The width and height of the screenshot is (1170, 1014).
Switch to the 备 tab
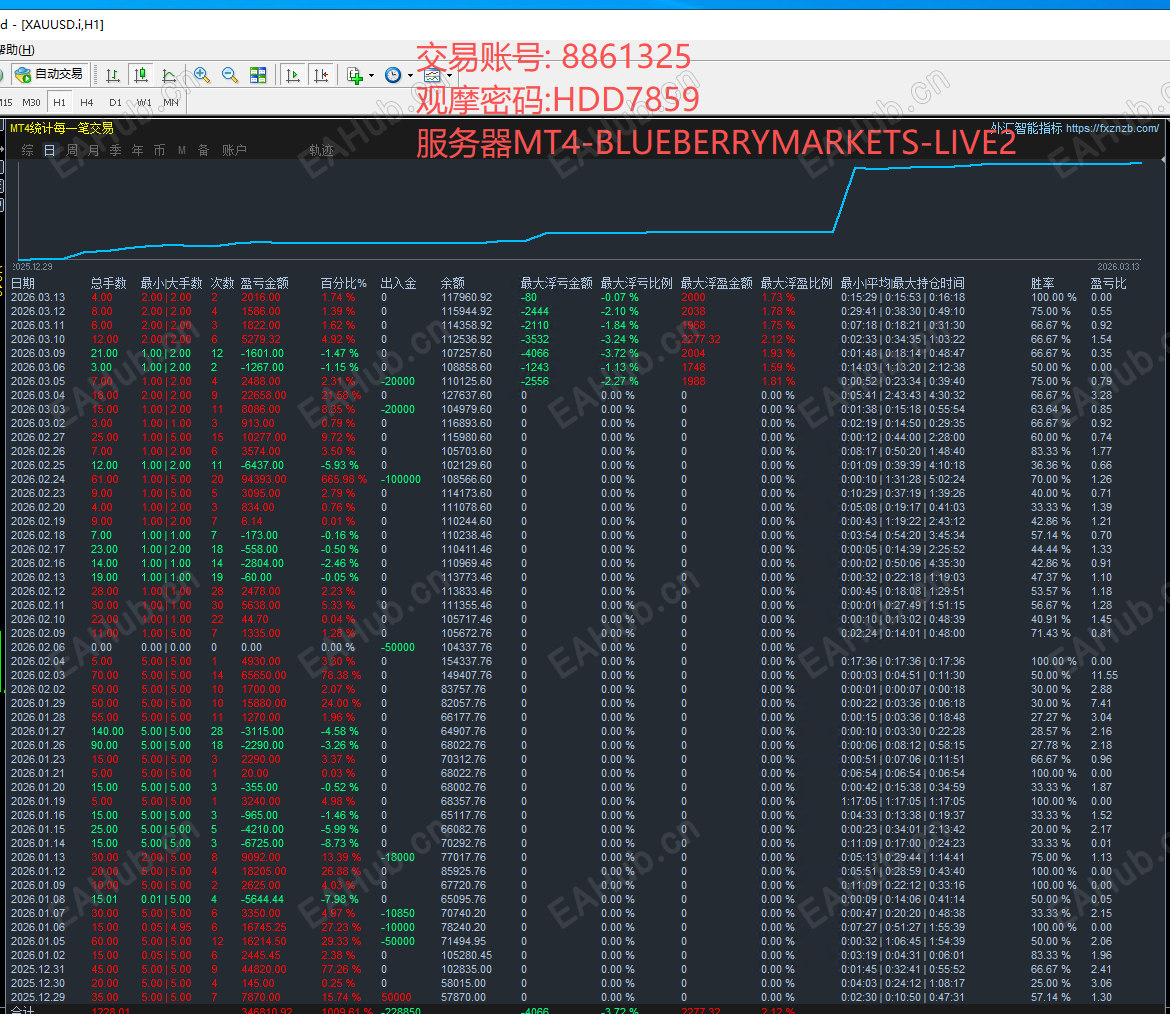coord(203,150)
